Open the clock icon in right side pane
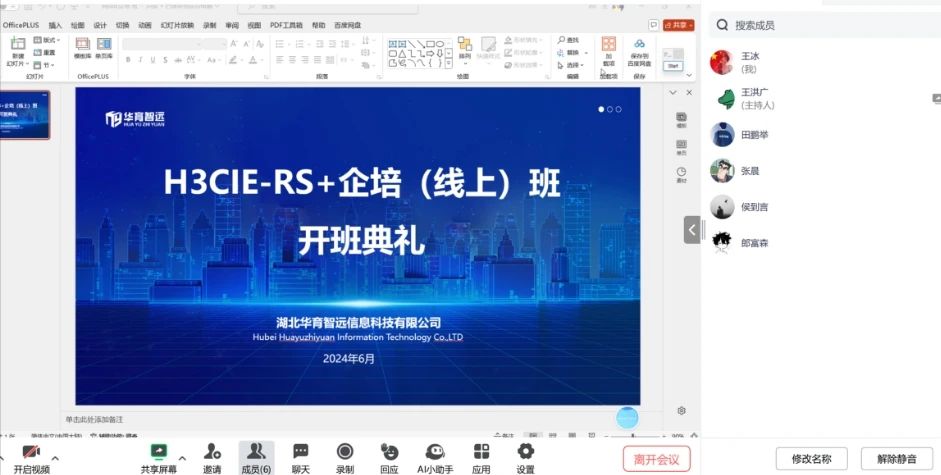941x475 pixels. (681, 172)
